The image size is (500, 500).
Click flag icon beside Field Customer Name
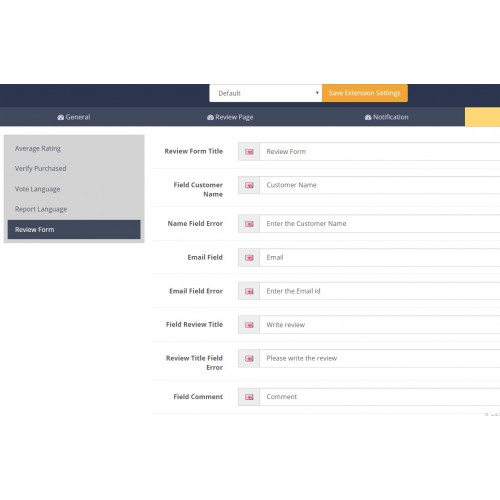(249, 185)
